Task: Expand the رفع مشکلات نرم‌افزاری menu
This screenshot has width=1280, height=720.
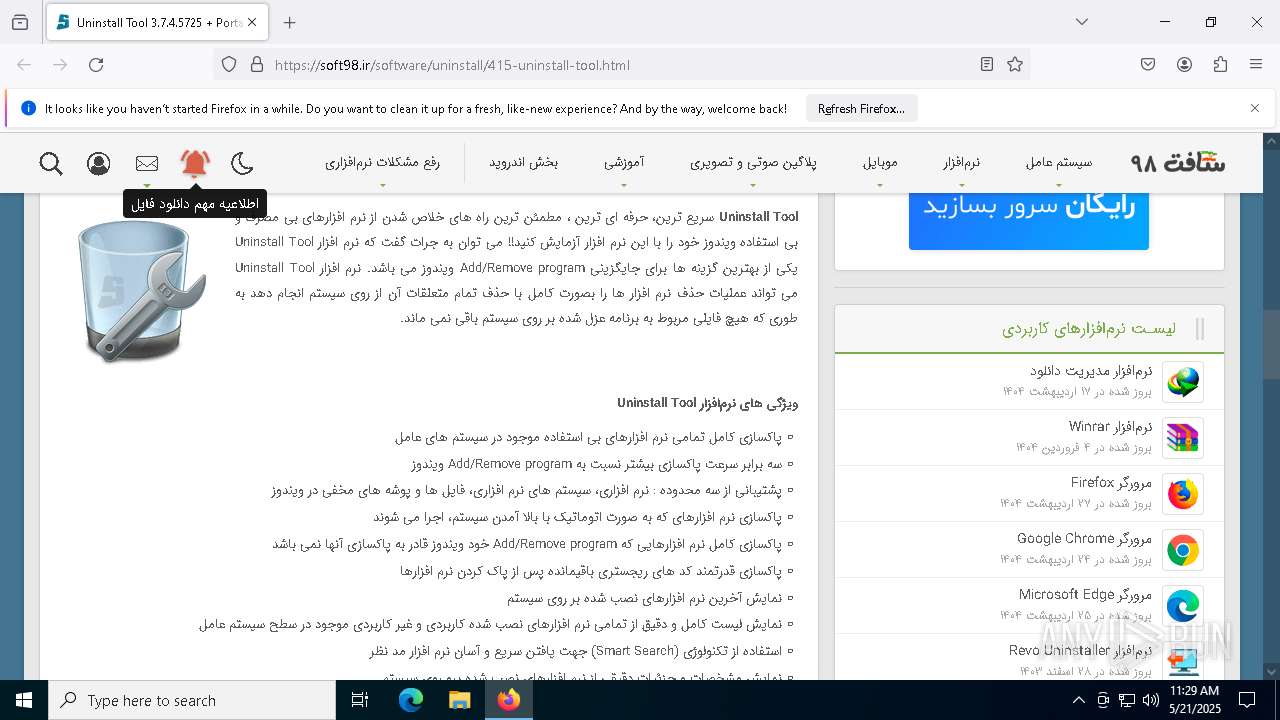Action: pyautogui.click(x=382, y=163)
